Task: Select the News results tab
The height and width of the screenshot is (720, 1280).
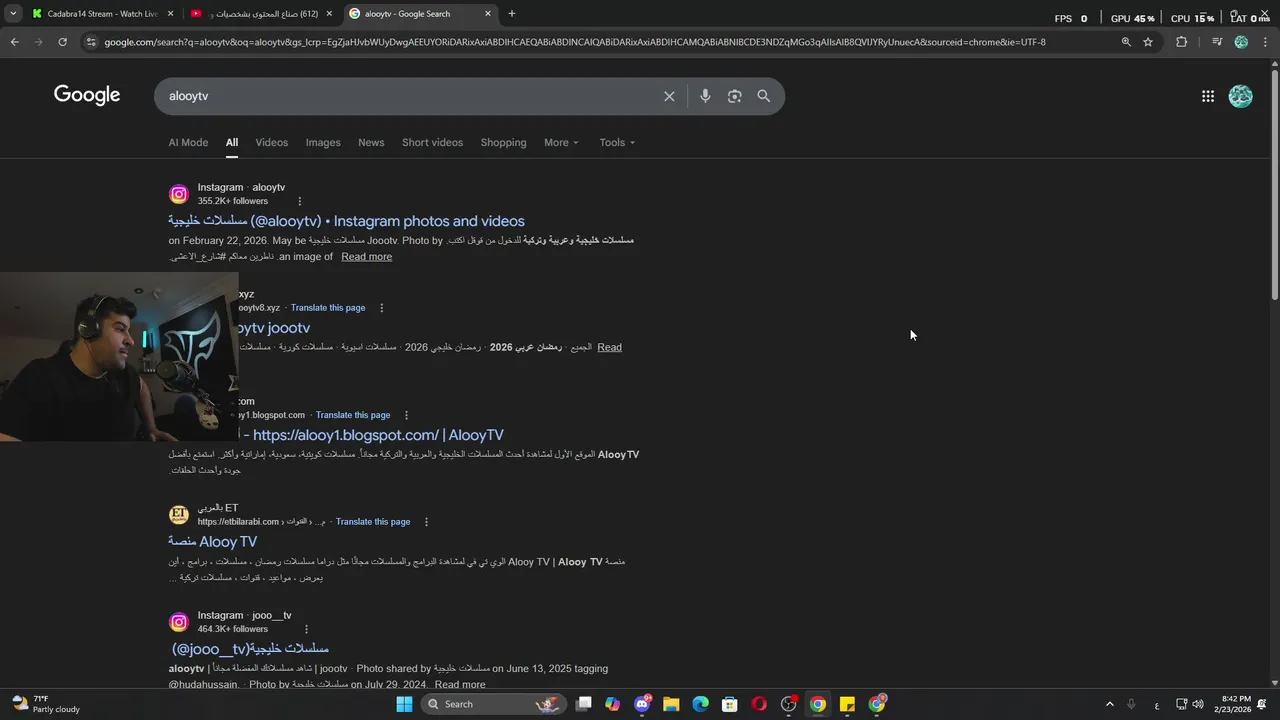Action: [371, 142]
